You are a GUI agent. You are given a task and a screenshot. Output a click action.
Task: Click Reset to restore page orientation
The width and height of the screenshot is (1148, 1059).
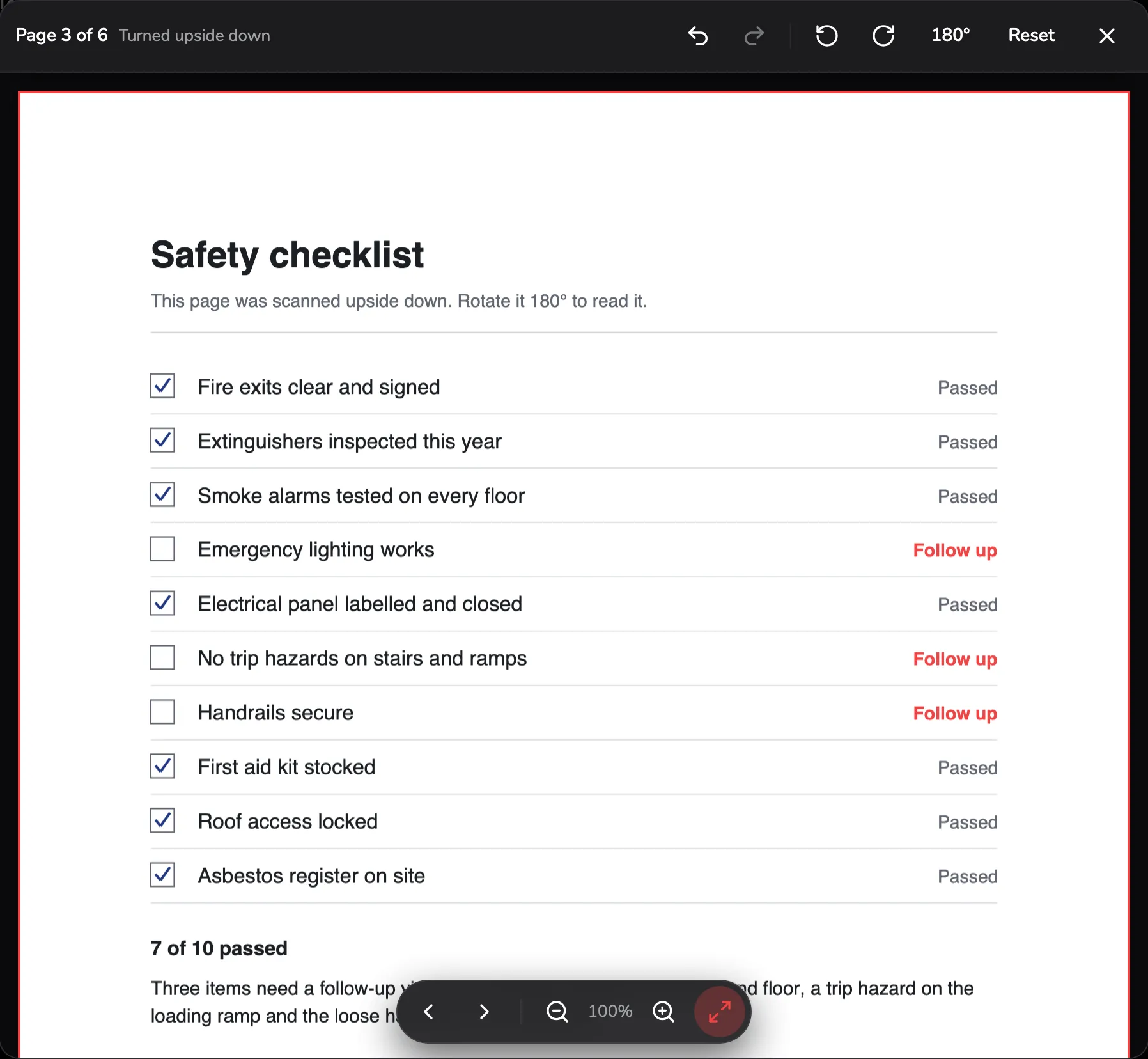1031,35
